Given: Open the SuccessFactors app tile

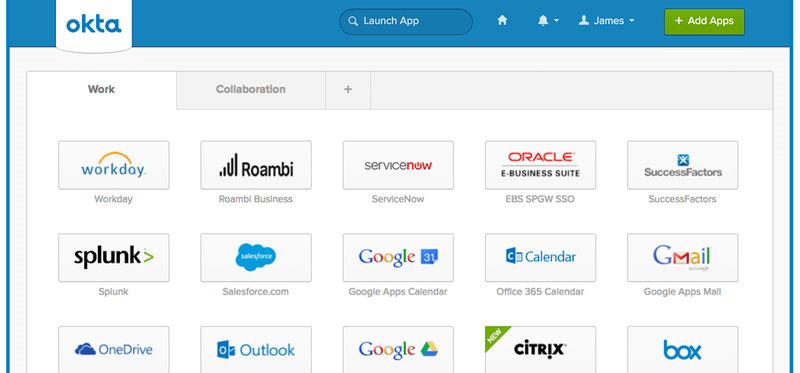Looking at the screenshot, I should click(x=683, y=165).
